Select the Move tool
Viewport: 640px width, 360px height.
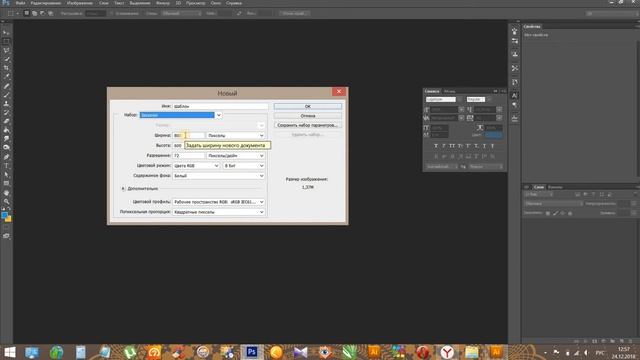coord(6,33)
